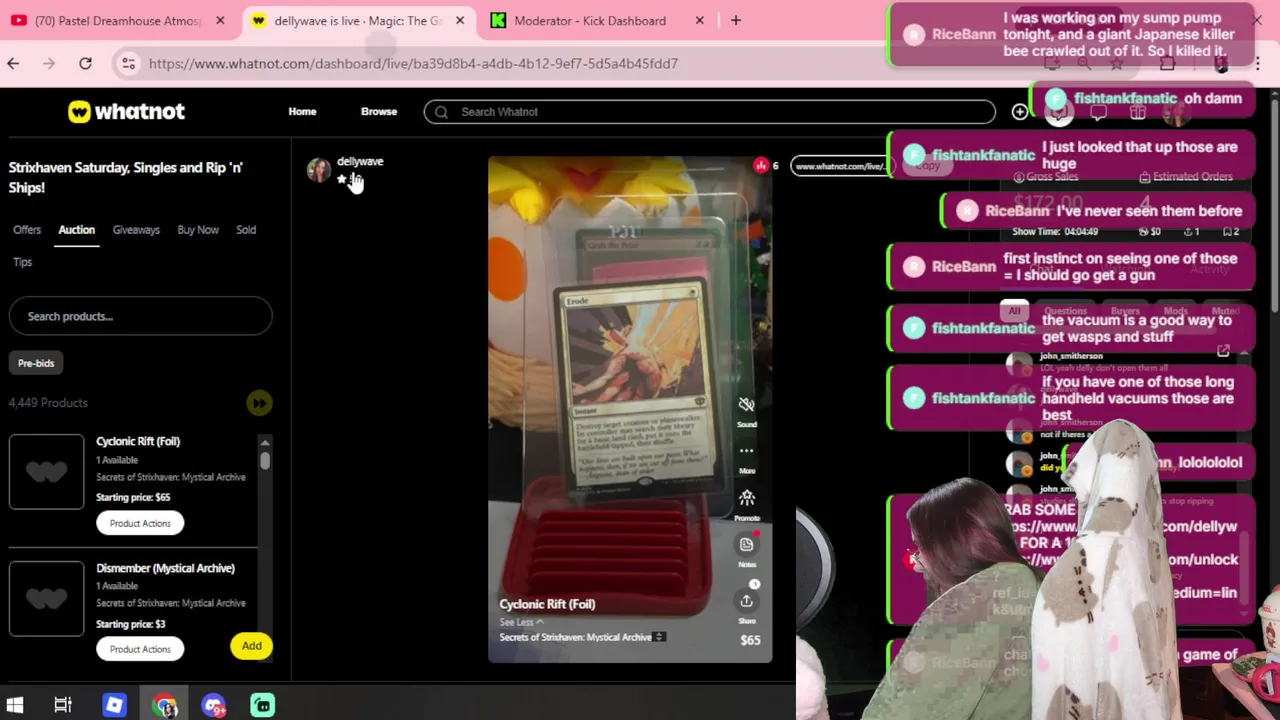Open the Giveaways tab

[136, 230]
